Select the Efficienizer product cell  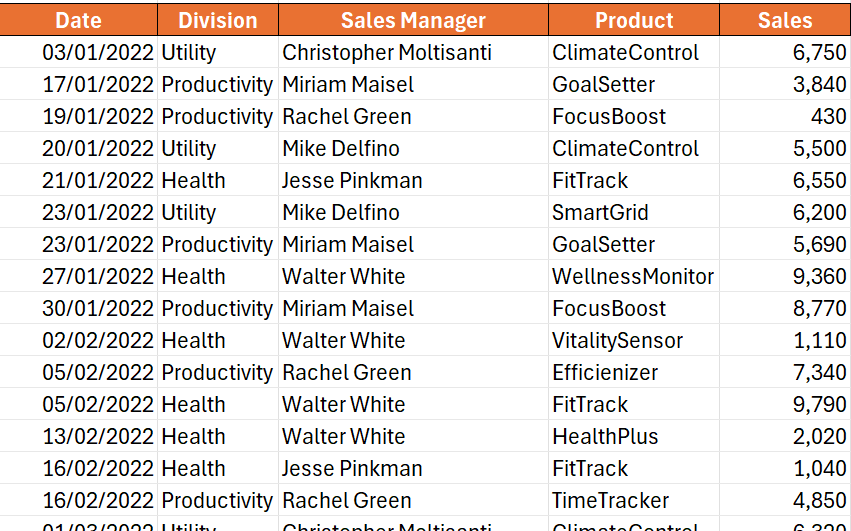[x=605, y=373]
